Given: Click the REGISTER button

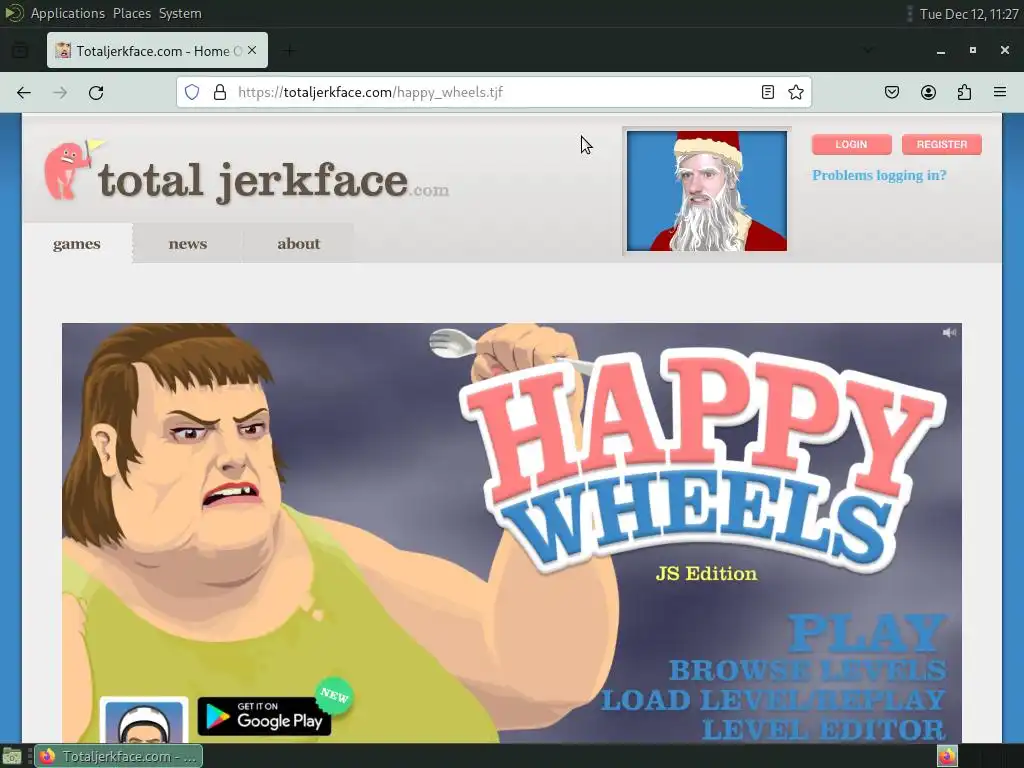Looking at the screenshot, I should coord(942,144).
